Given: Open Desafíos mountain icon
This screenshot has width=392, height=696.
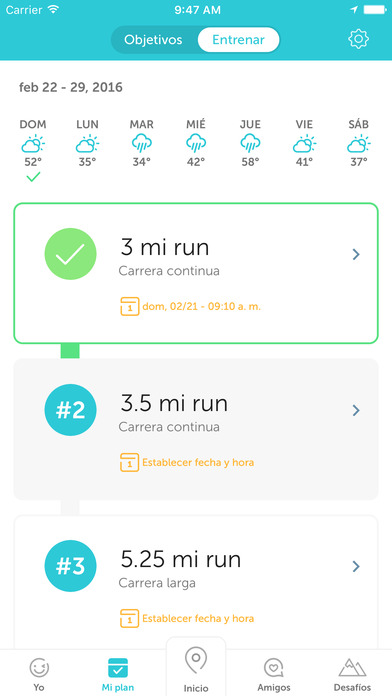Looking at the screenshot, I should [x=352, y=667].
